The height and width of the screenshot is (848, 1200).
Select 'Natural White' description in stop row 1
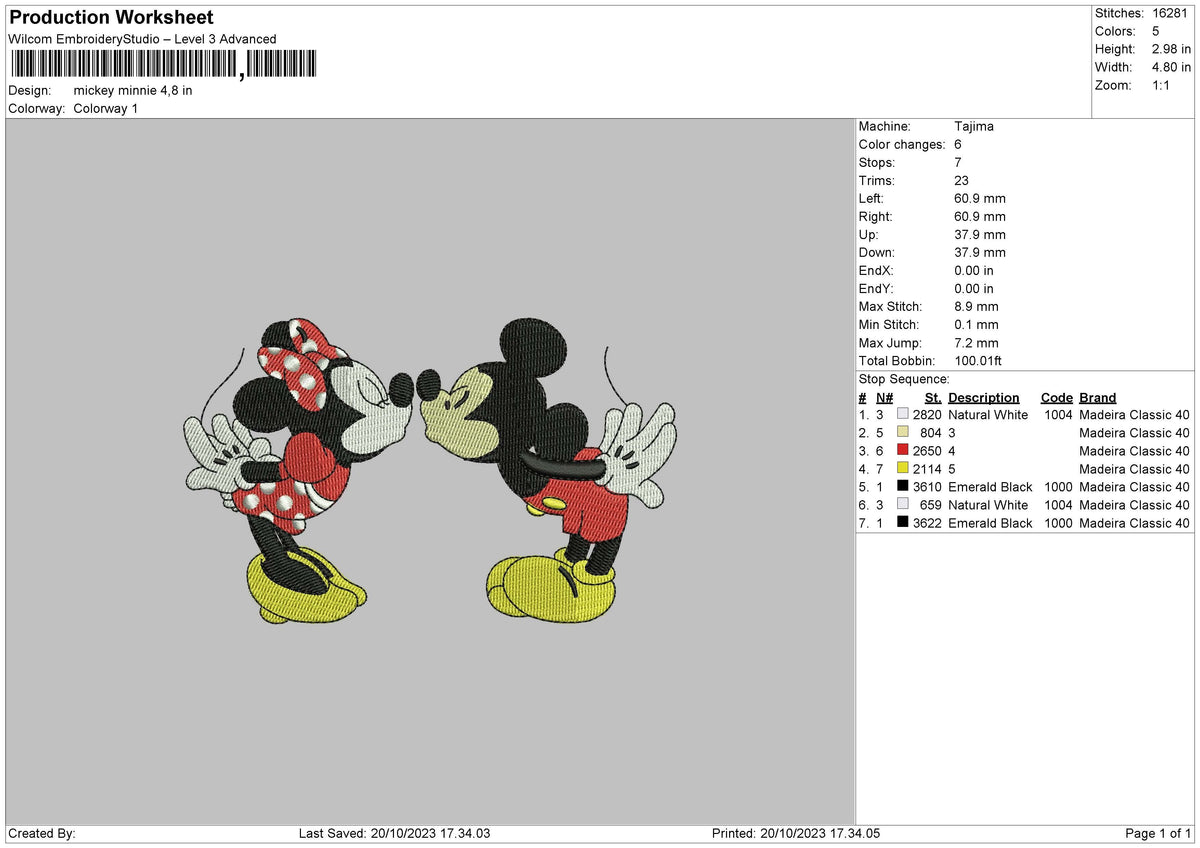click(x=988, y=415)
